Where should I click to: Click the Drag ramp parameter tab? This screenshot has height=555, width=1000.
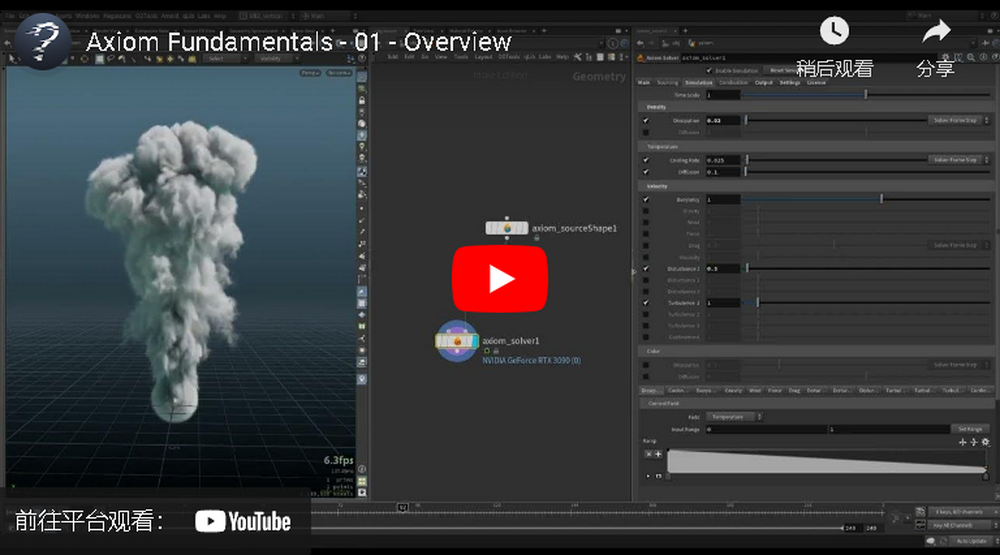794,390
